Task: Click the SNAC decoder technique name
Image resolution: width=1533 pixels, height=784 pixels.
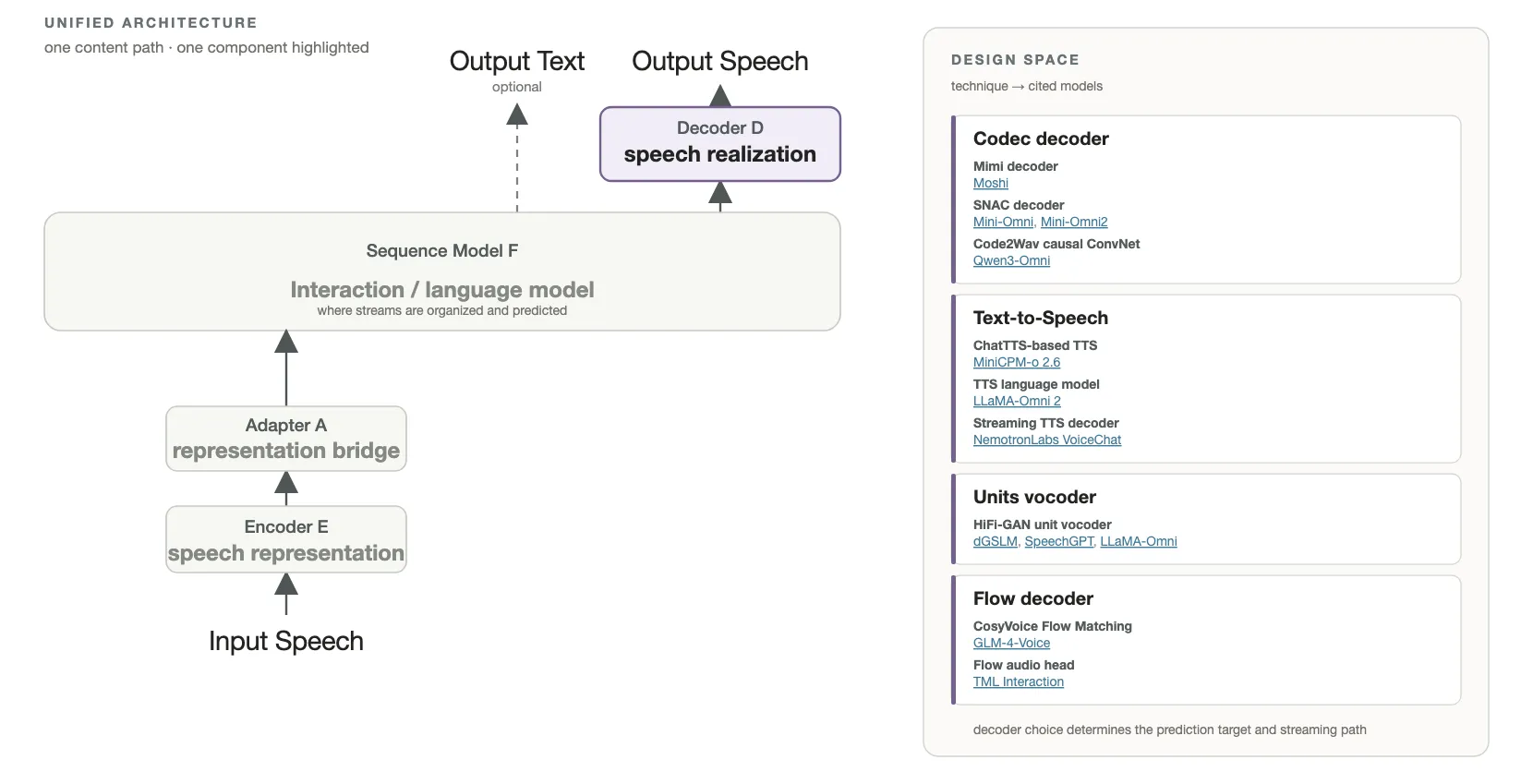Action: [1019, 205]
